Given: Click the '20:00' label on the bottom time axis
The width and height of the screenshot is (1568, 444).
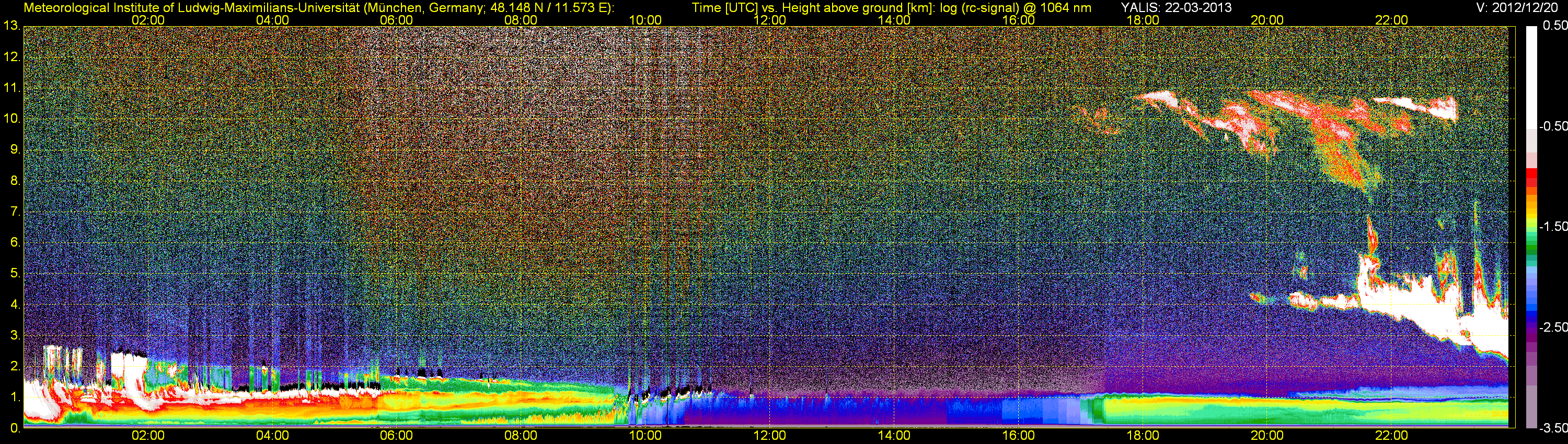Looking at the screenshot, I should point(1267,436).
